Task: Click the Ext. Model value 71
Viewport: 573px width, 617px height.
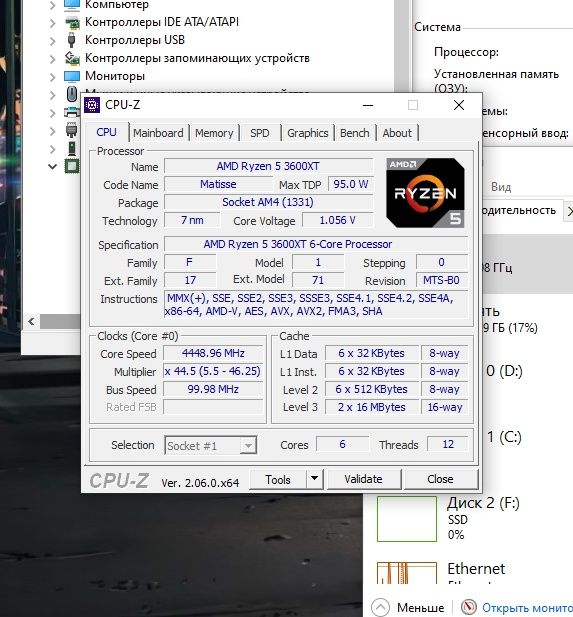Action: click(x=318, y=280)
